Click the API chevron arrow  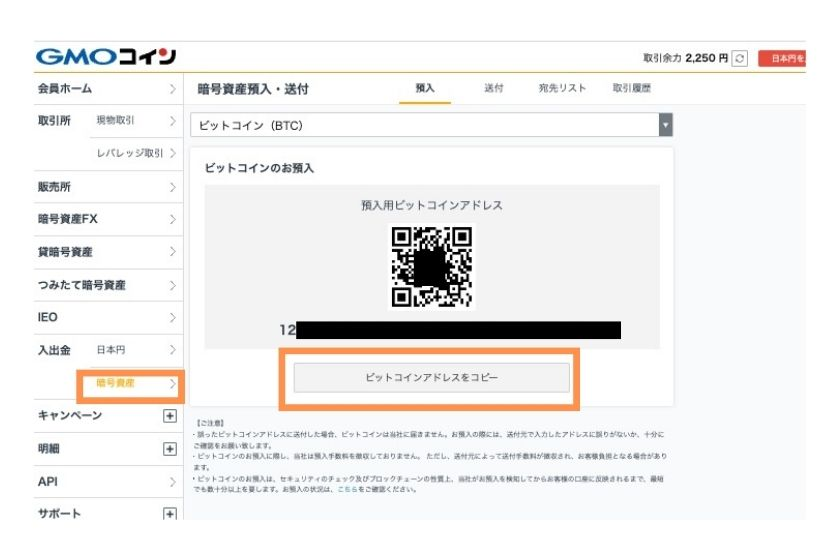click(x=172, y=482)
